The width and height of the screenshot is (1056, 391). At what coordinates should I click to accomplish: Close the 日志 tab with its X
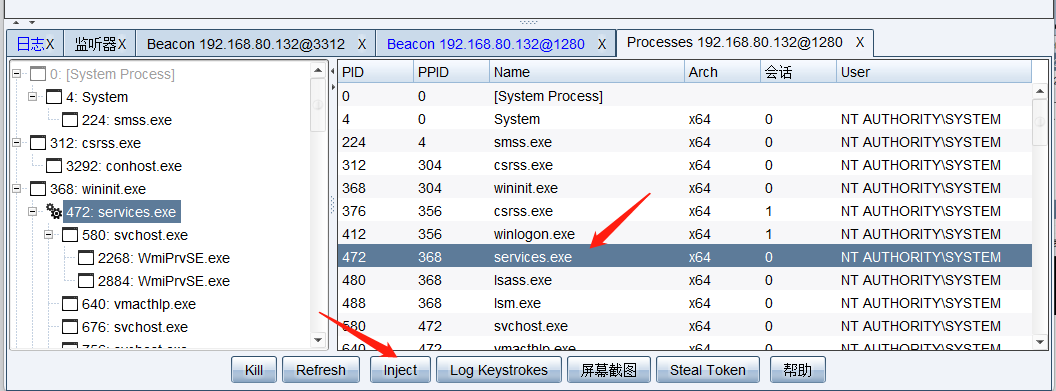tap(50, 44)
